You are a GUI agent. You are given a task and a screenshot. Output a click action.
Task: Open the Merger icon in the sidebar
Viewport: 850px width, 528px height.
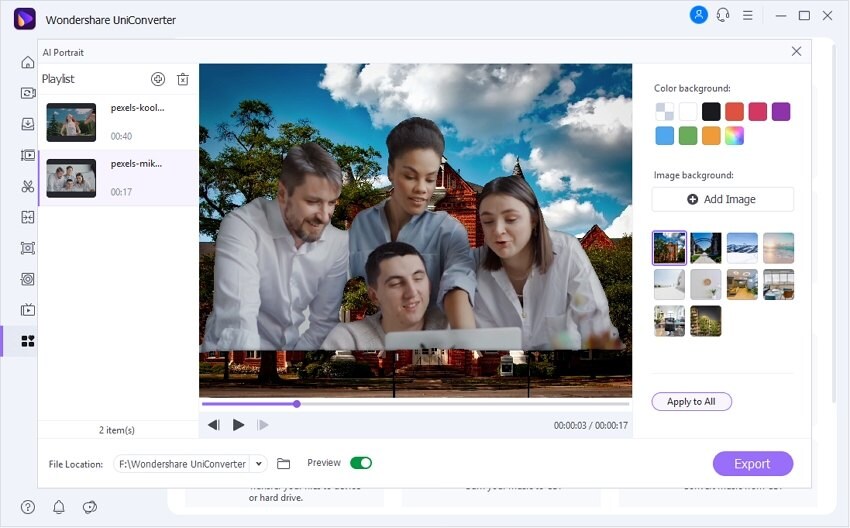point(28,217)
